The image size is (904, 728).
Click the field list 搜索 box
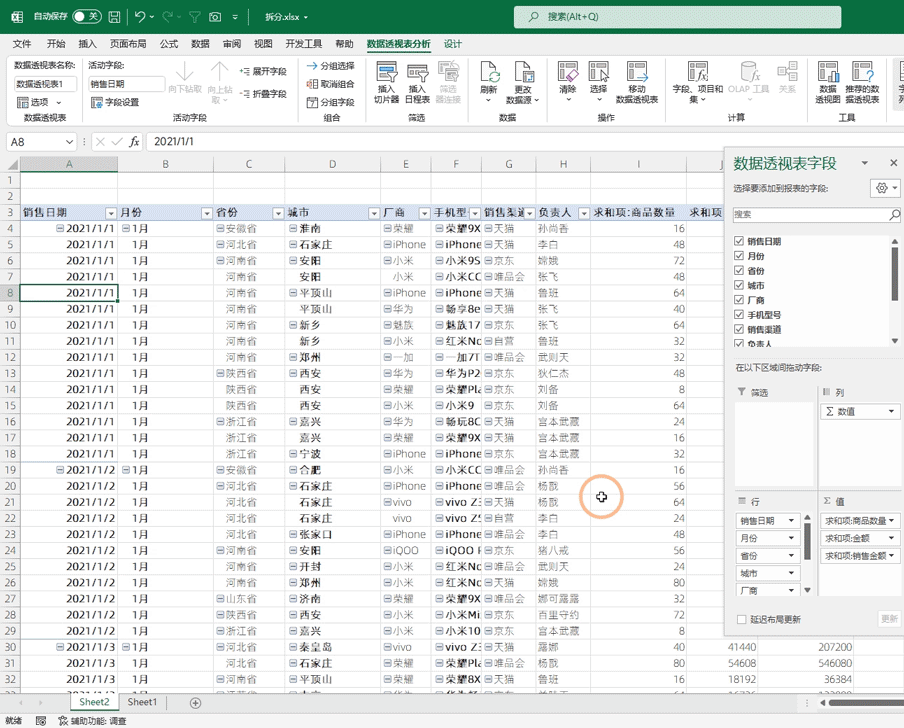[x=810, y=215]
